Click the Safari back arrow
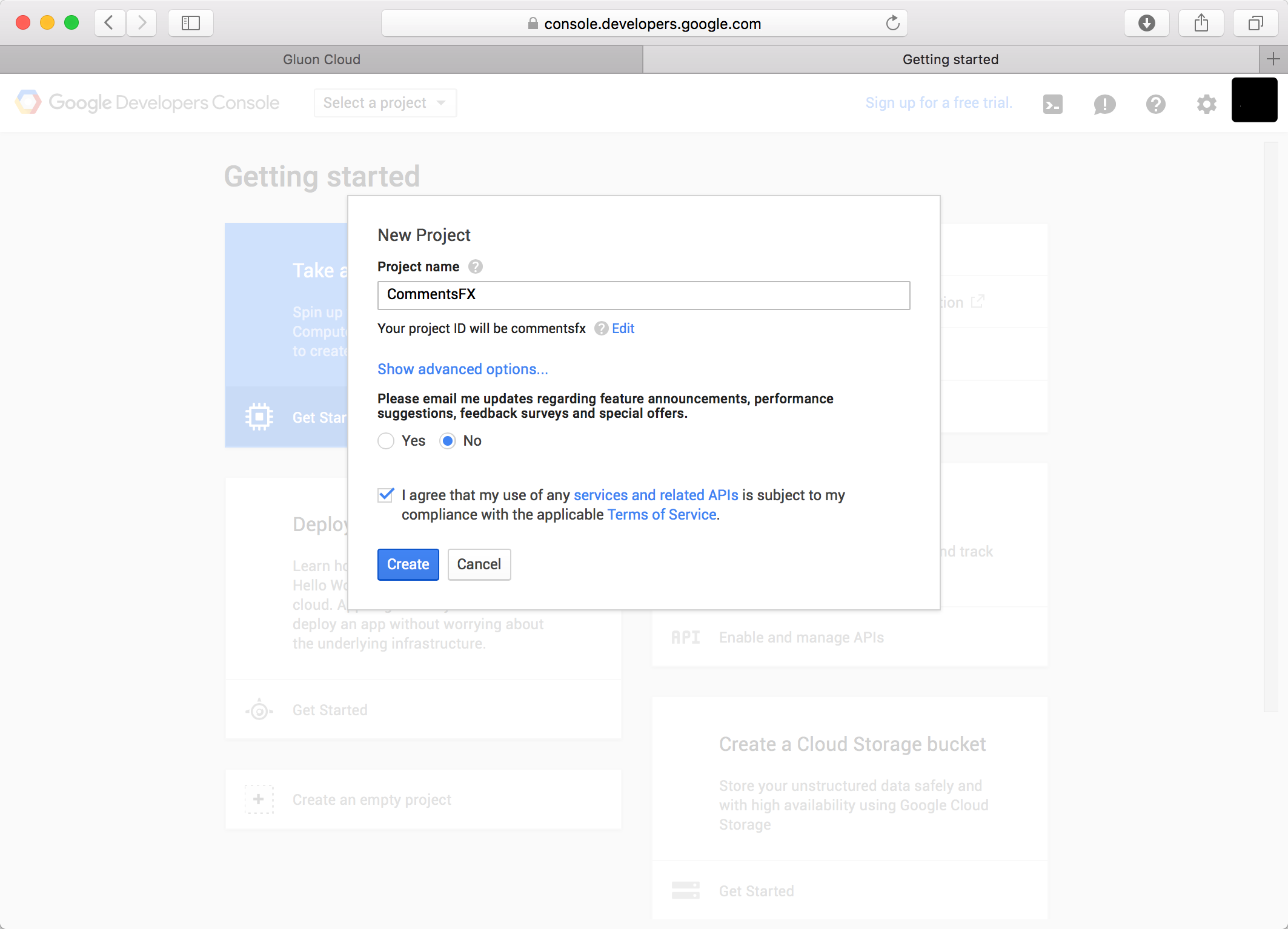 [110, 23]
